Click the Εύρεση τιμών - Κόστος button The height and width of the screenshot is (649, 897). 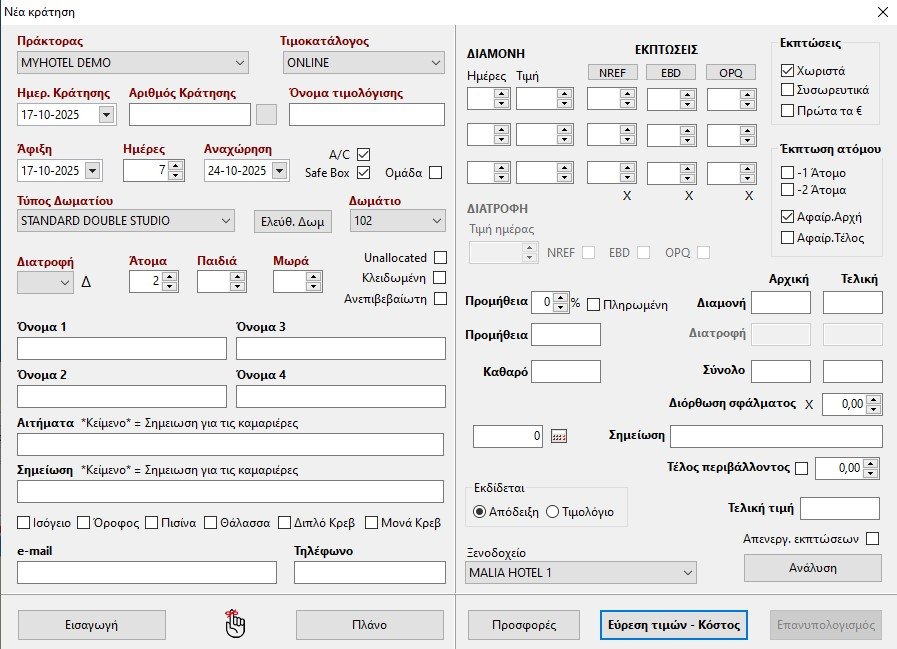673,624
